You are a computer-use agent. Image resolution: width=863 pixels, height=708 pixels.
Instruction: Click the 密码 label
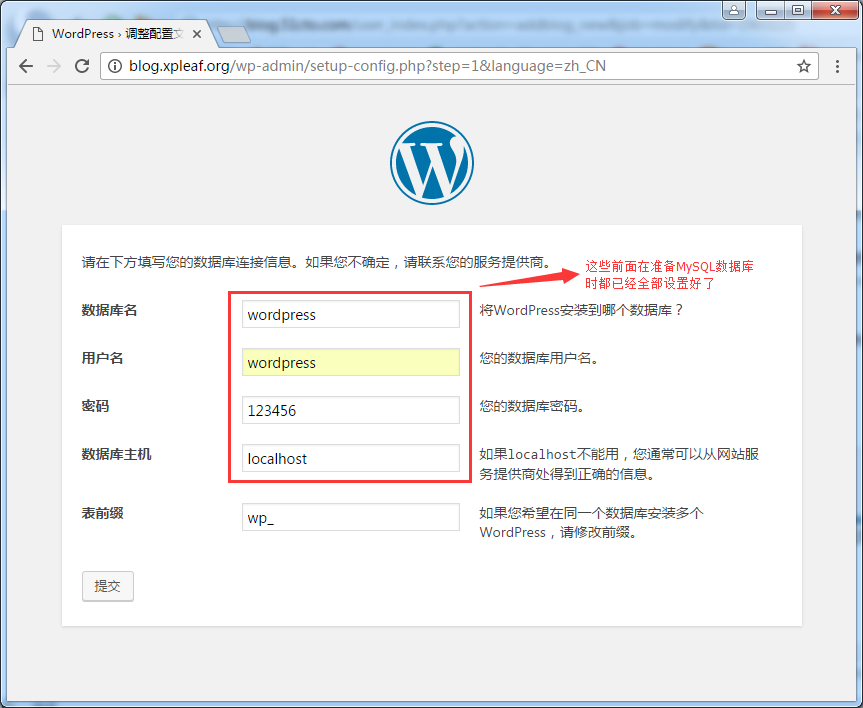point(95,406)
